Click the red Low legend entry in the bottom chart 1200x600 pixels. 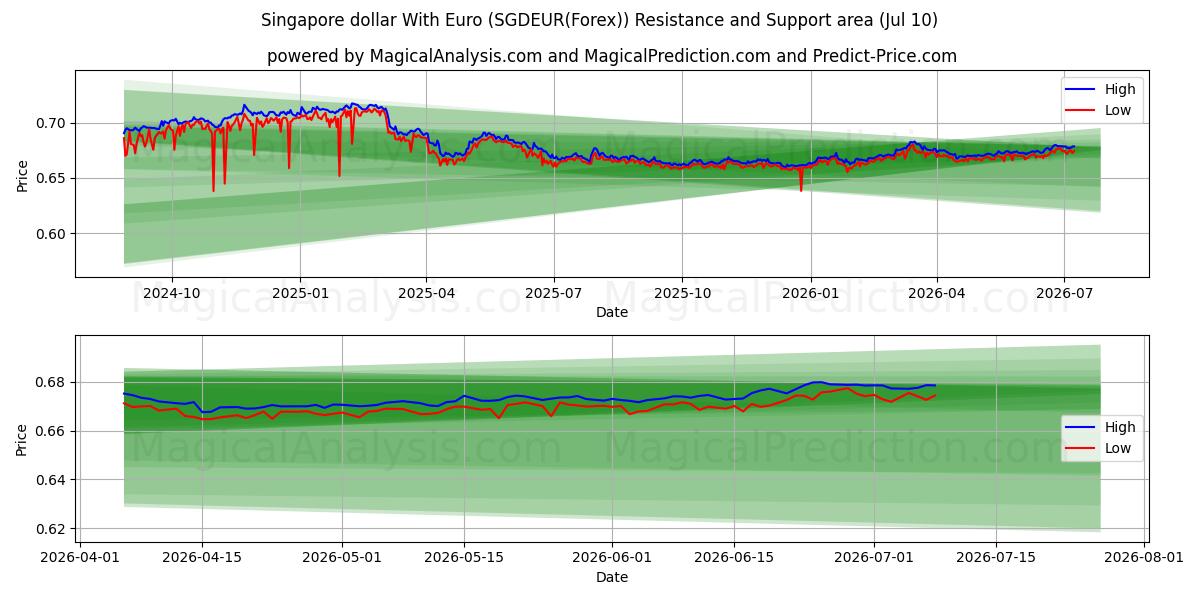click(1099, 448)
